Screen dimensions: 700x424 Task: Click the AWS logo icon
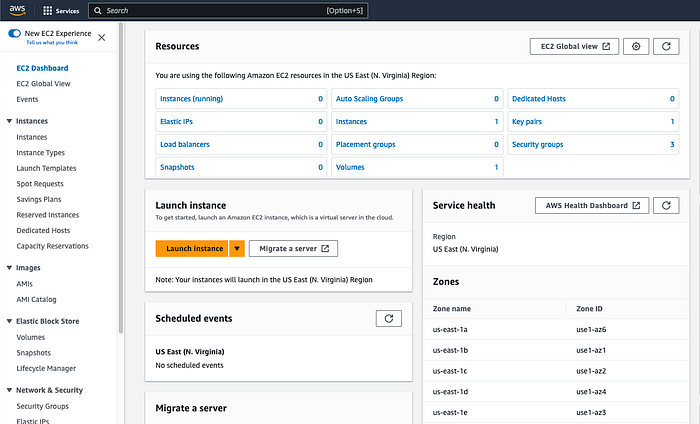point(17,10)
